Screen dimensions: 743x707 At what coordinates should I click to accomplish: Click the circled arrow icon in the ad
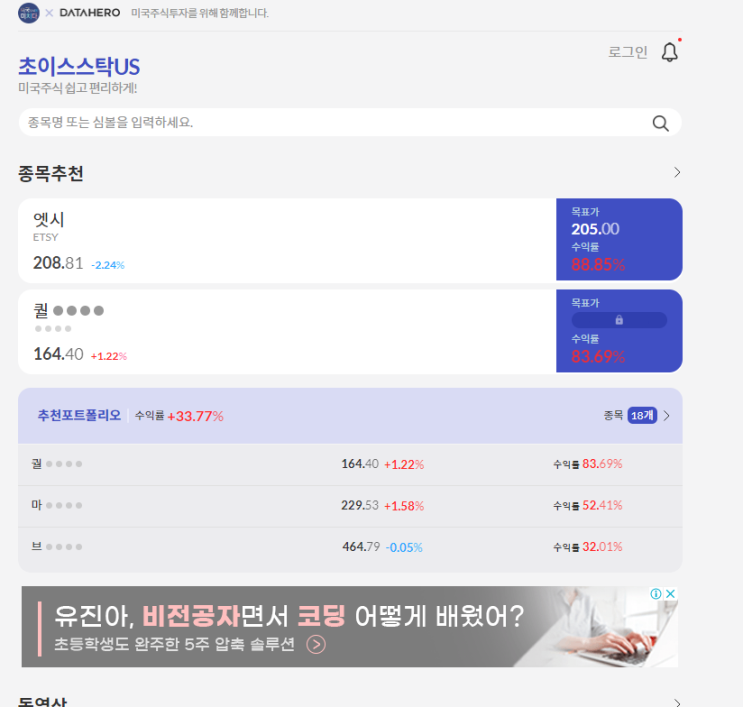pyautogui.click(x=316, y=644)
